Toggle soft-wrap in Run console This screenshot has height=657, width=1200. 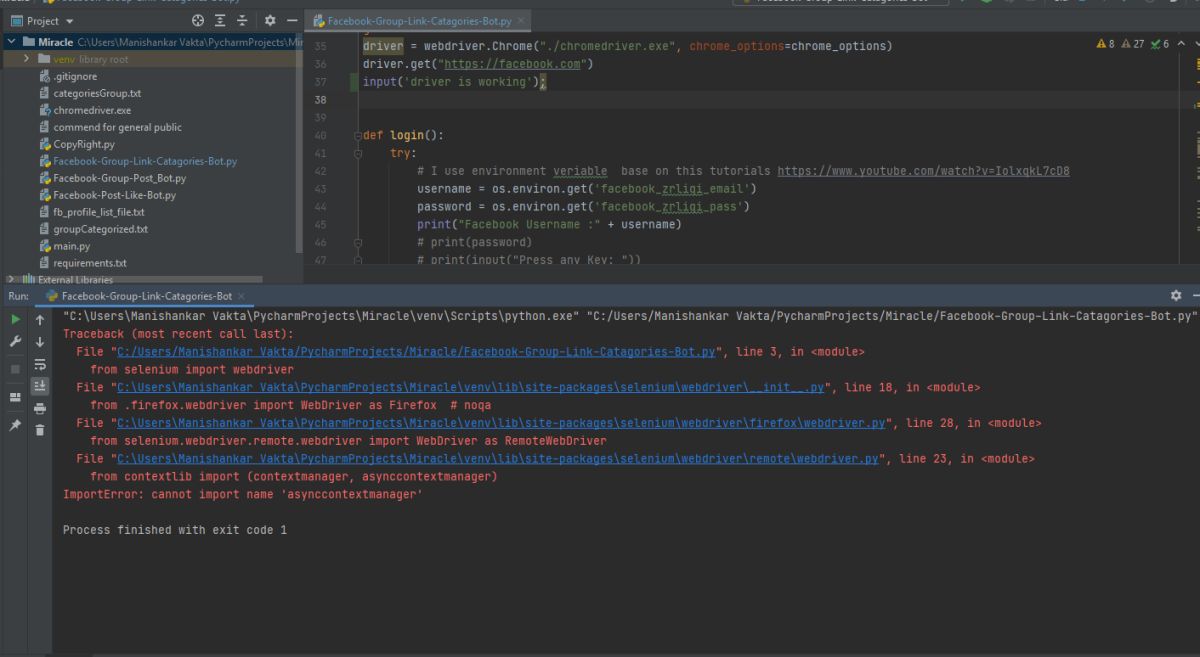[x=40, y=364]
